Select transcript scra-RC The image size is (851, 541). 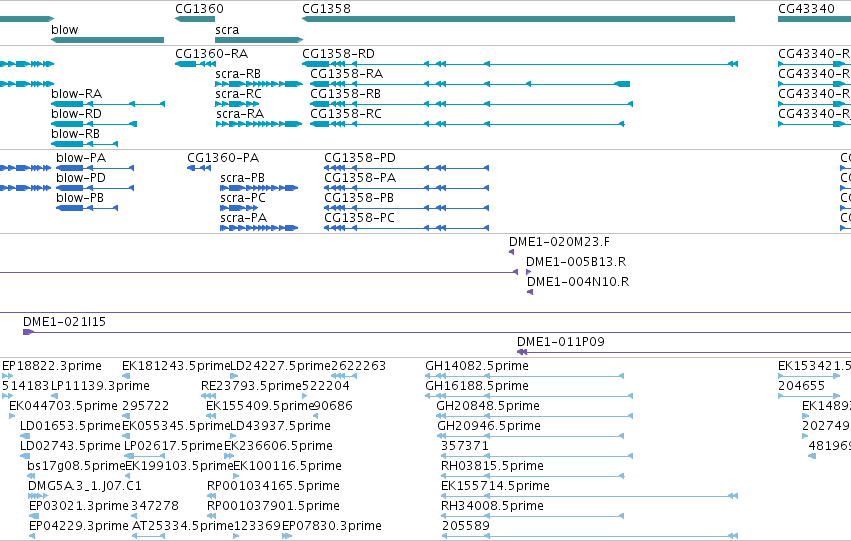coord(237,104)
